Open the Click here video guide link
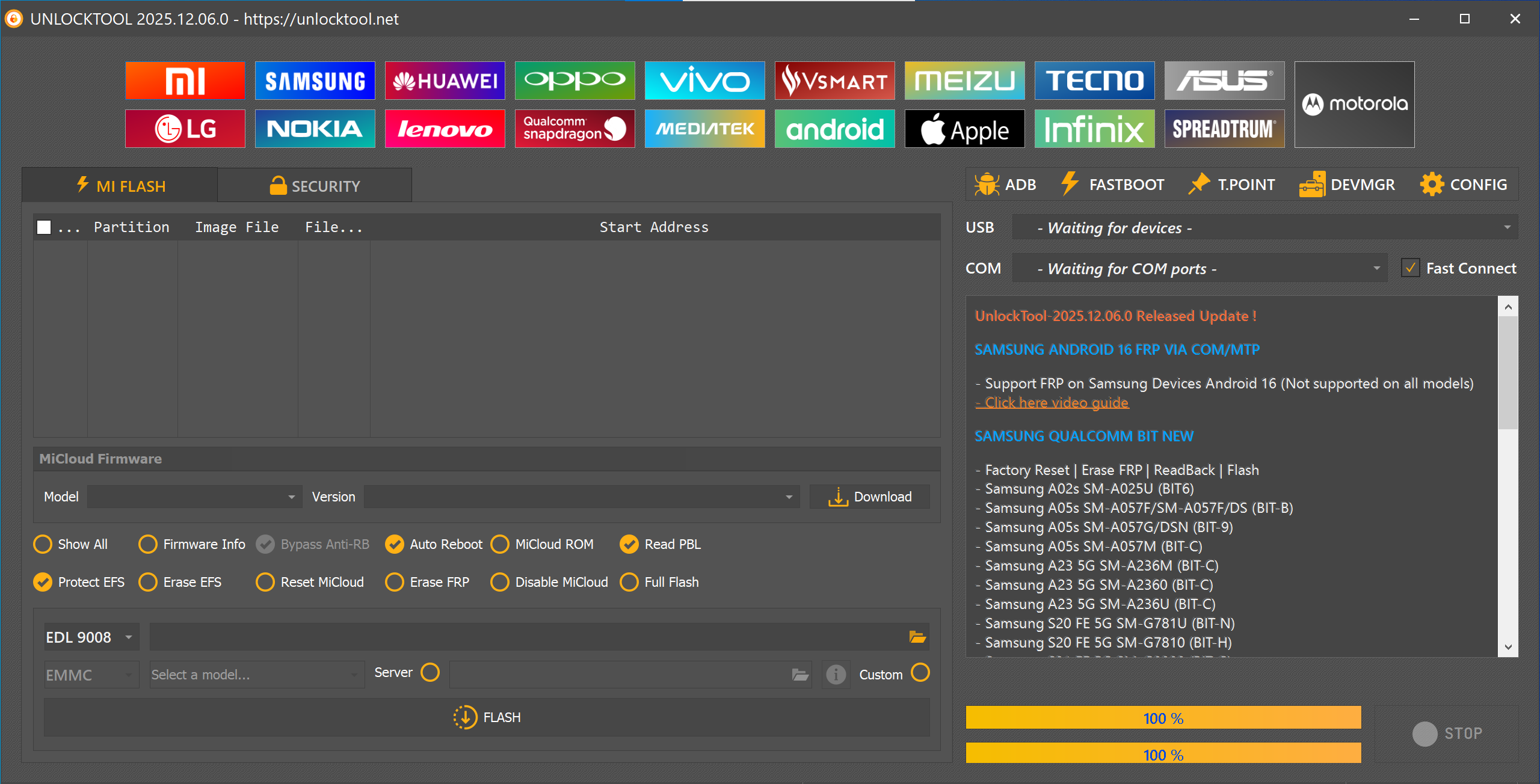Image resolution: width=1540 pixels, height=784 pixels. coord(1053,403)
